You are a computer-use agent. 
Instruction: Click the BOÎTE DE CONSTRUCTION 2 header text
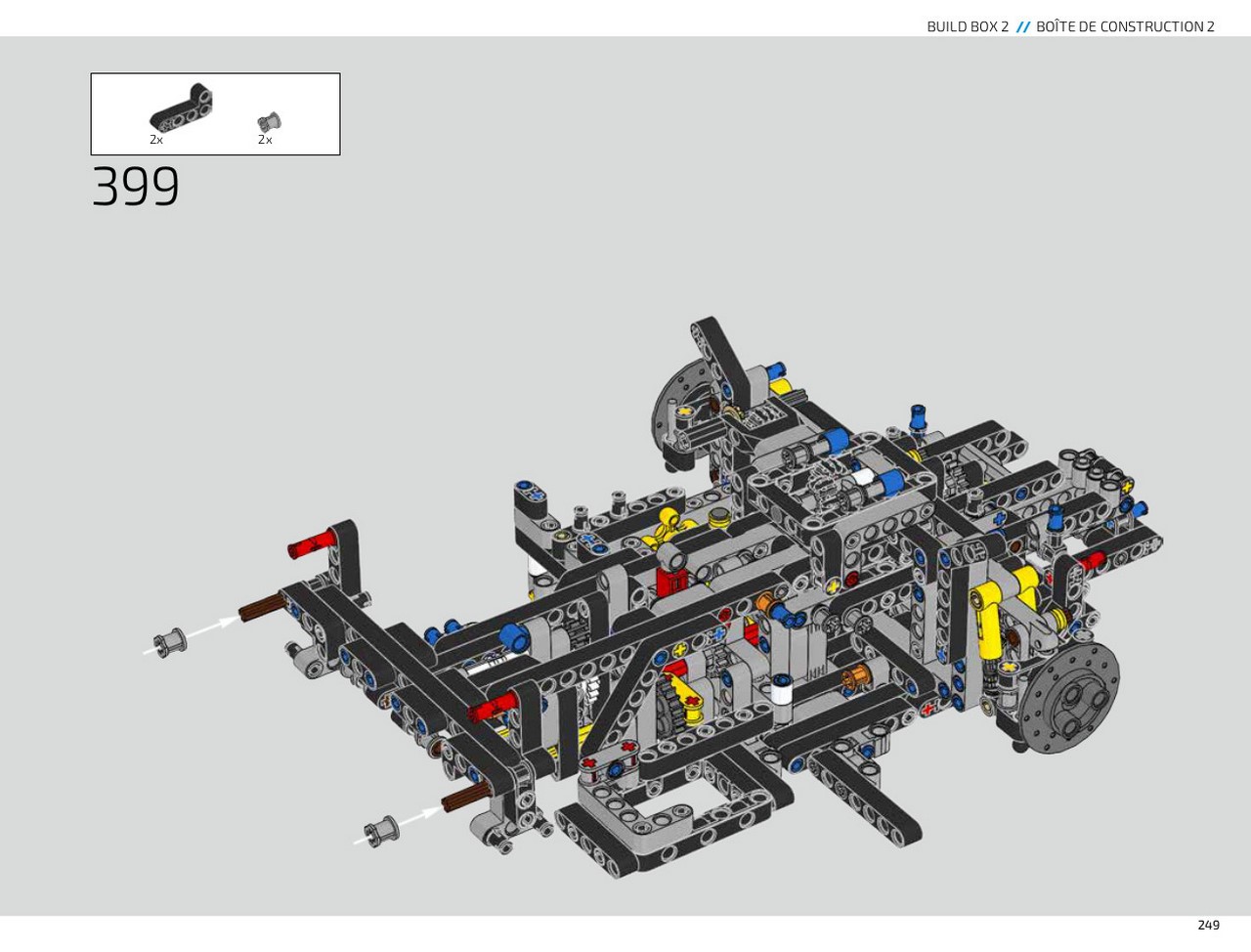(1125, 26)
